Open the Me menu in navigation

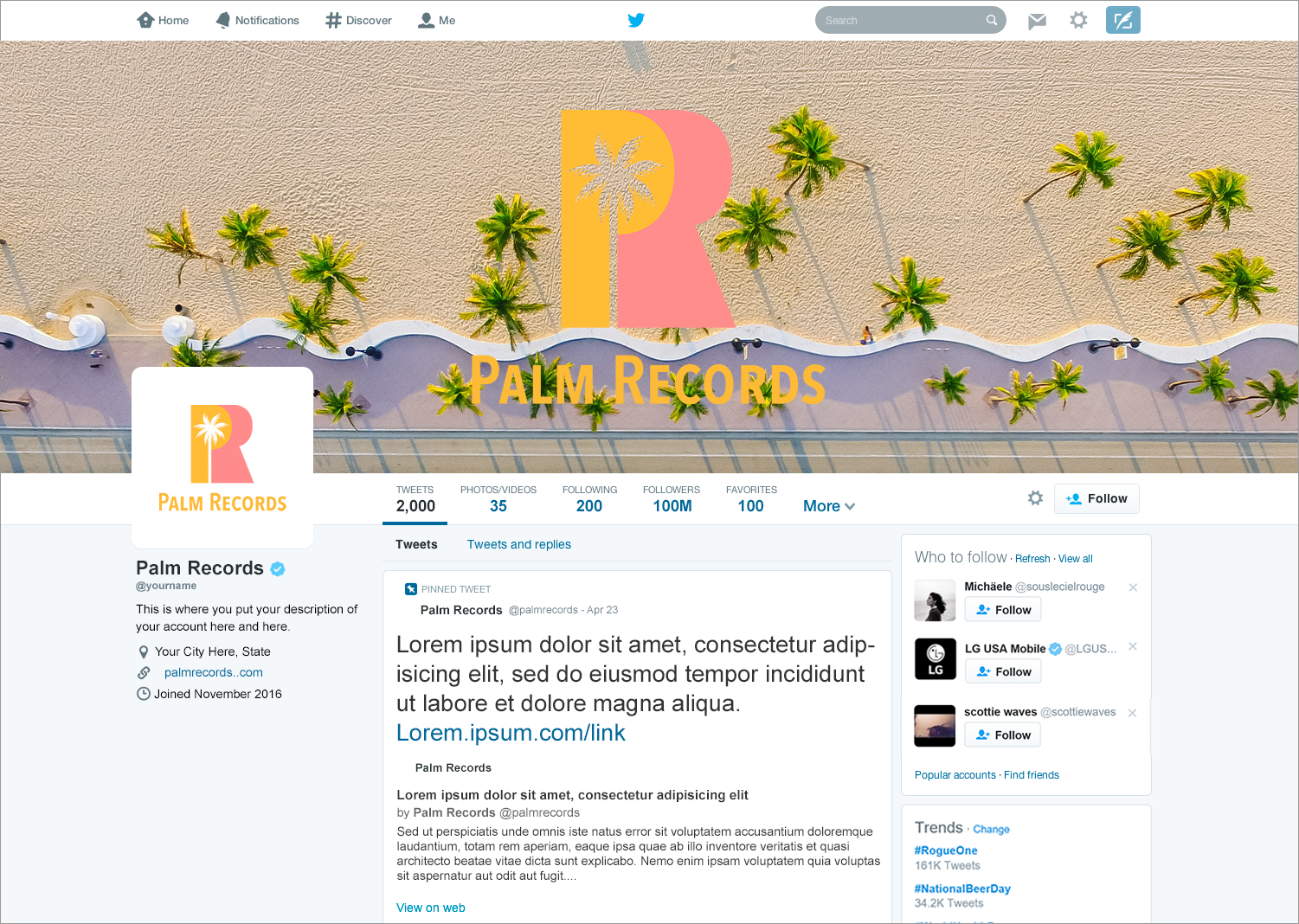click(x=437, y=20)
